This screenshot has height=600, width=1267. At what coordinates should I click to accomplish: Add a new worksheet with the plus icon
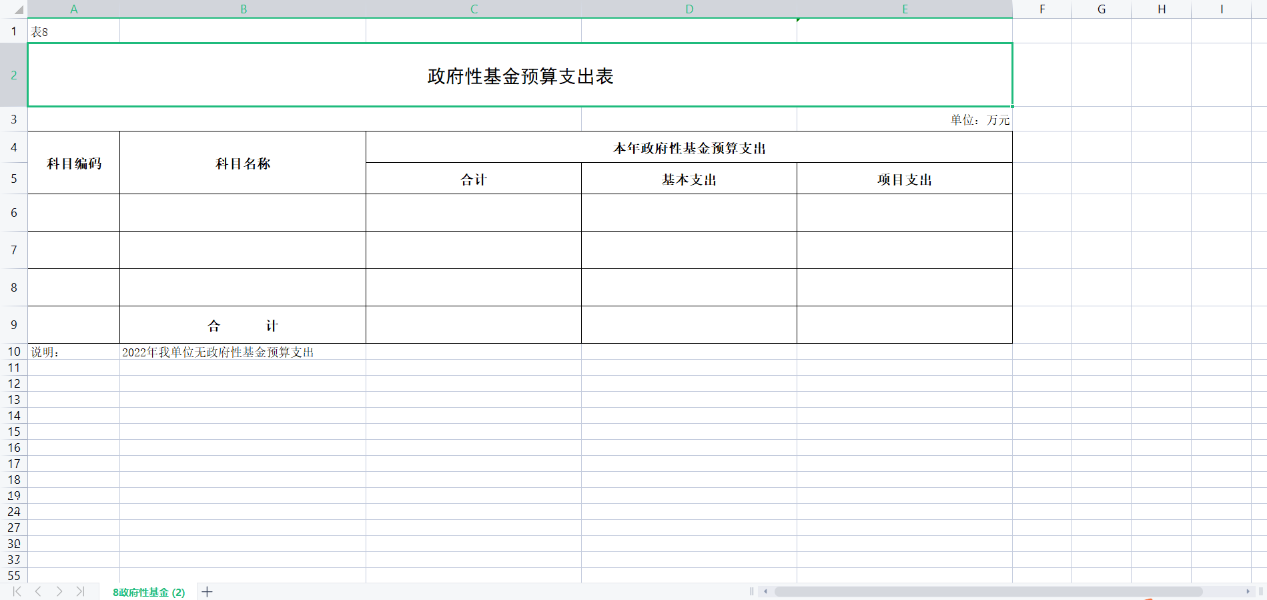coord(205,591)
